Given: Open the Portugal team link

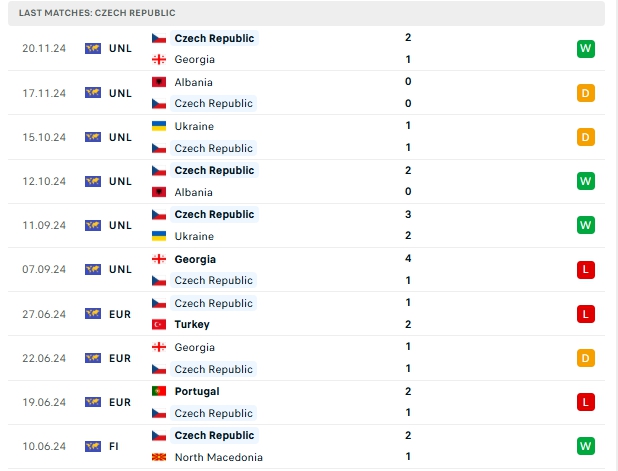Looking at the screenshot, I should pos(197,391).
